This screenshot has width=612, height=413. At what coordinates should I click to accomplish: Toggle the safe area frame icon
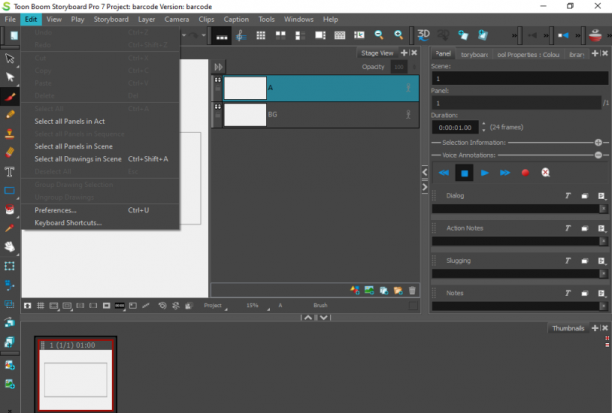67,306
